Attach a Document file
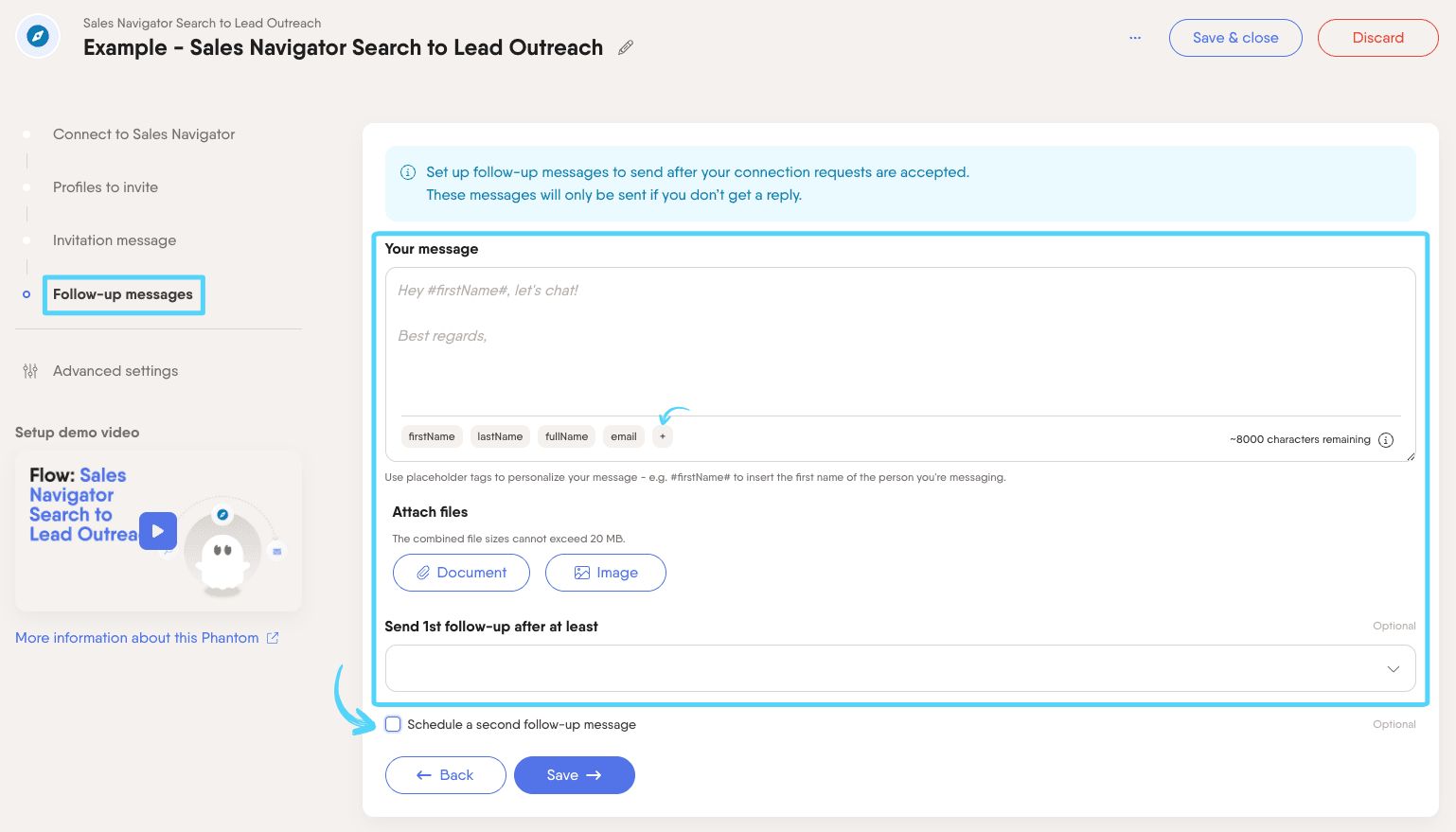This screenshot has height=832, width=1456. click(x=461, y=573)
